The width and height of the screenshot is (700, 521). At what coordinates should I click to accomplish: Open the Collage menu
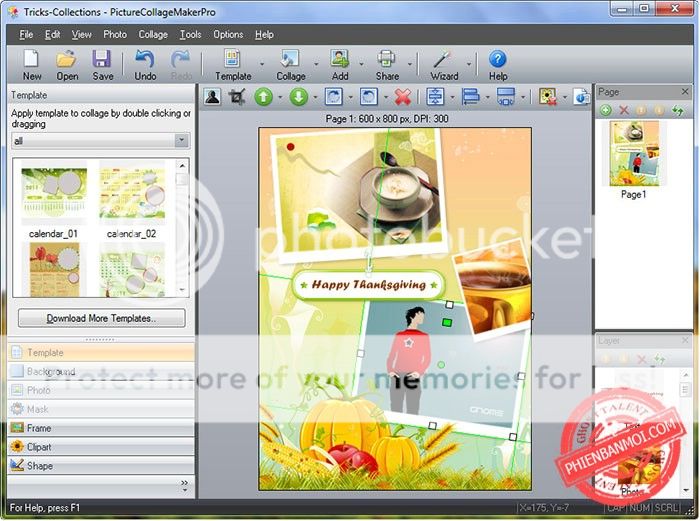click(x=153, y=34)
